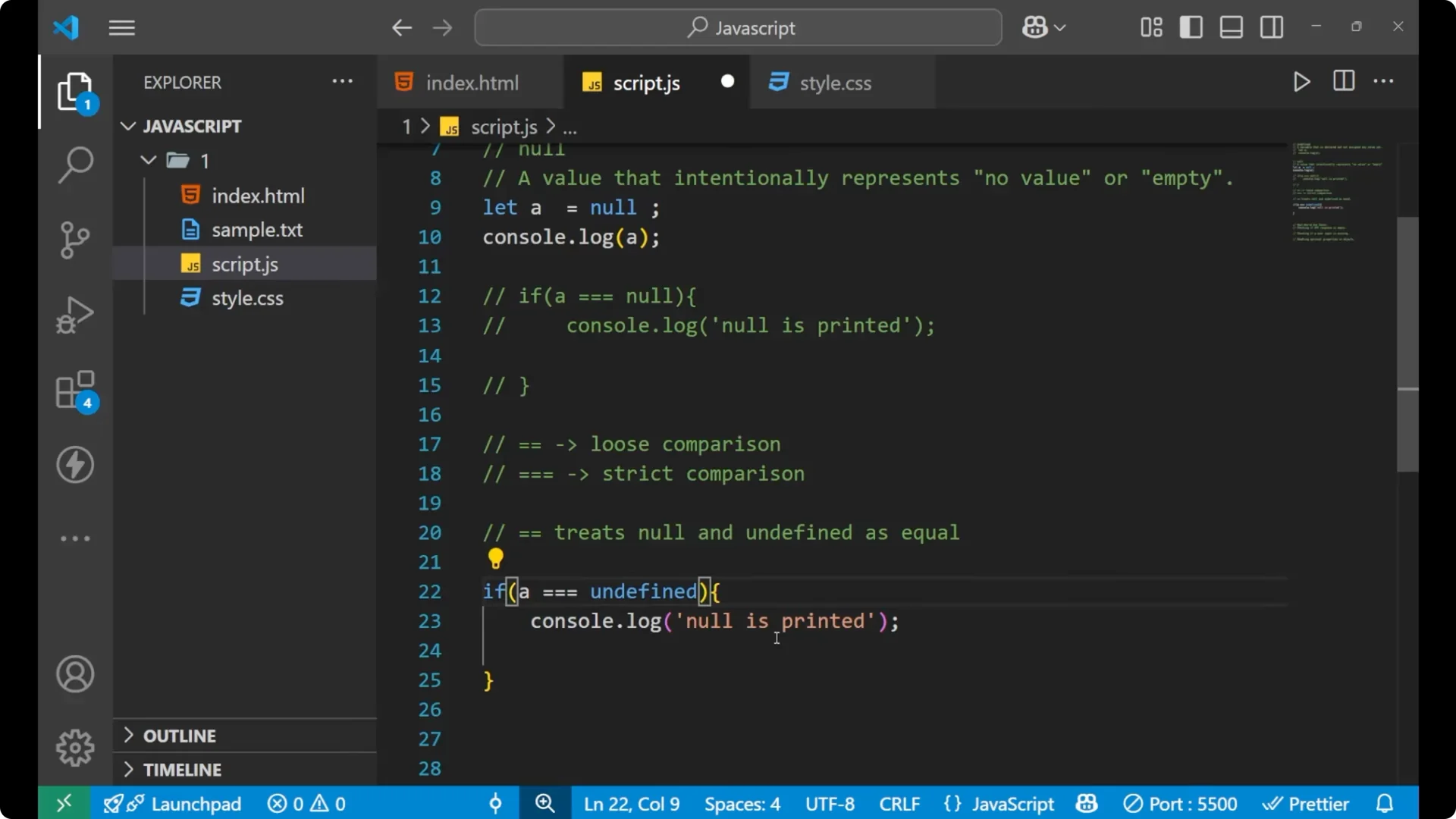1456x819 pixels.
Task: Toggle the bottom panel visibility
Action: click(1230, 27)
